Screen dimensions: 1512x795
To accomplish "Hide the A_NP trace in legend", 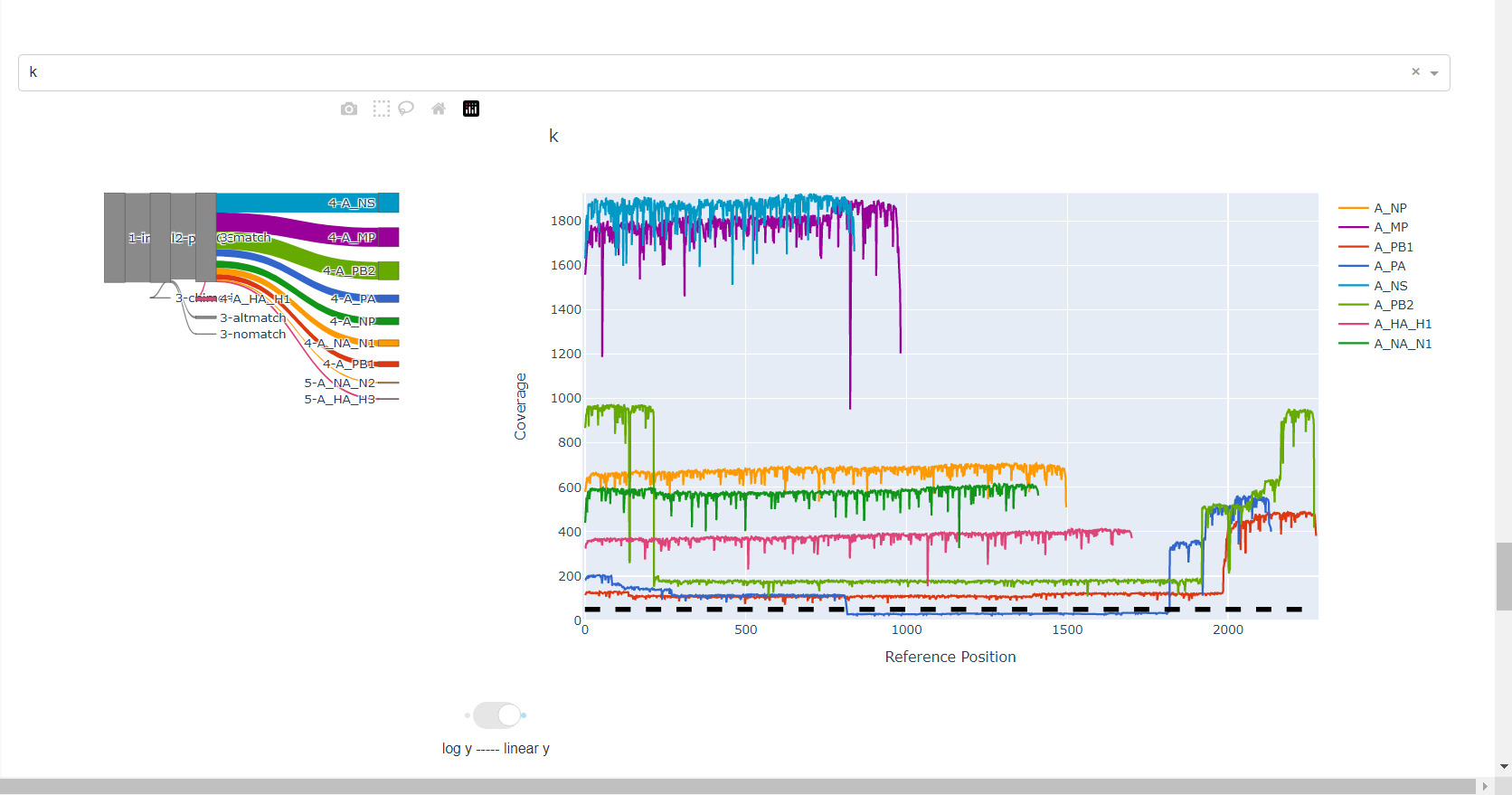I will [x=1390, y=208].
